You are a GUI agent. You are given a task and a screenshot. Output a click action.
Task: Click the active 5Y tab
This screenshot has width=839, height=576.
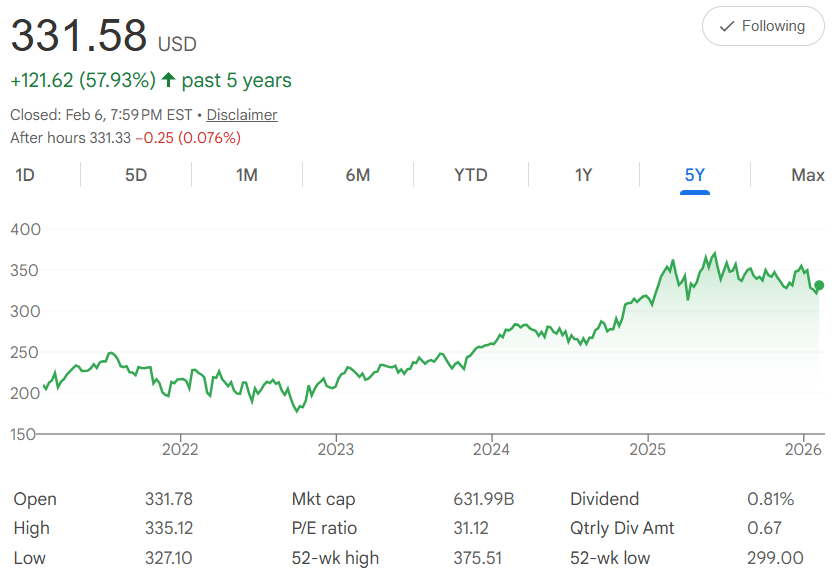(695, 175)
